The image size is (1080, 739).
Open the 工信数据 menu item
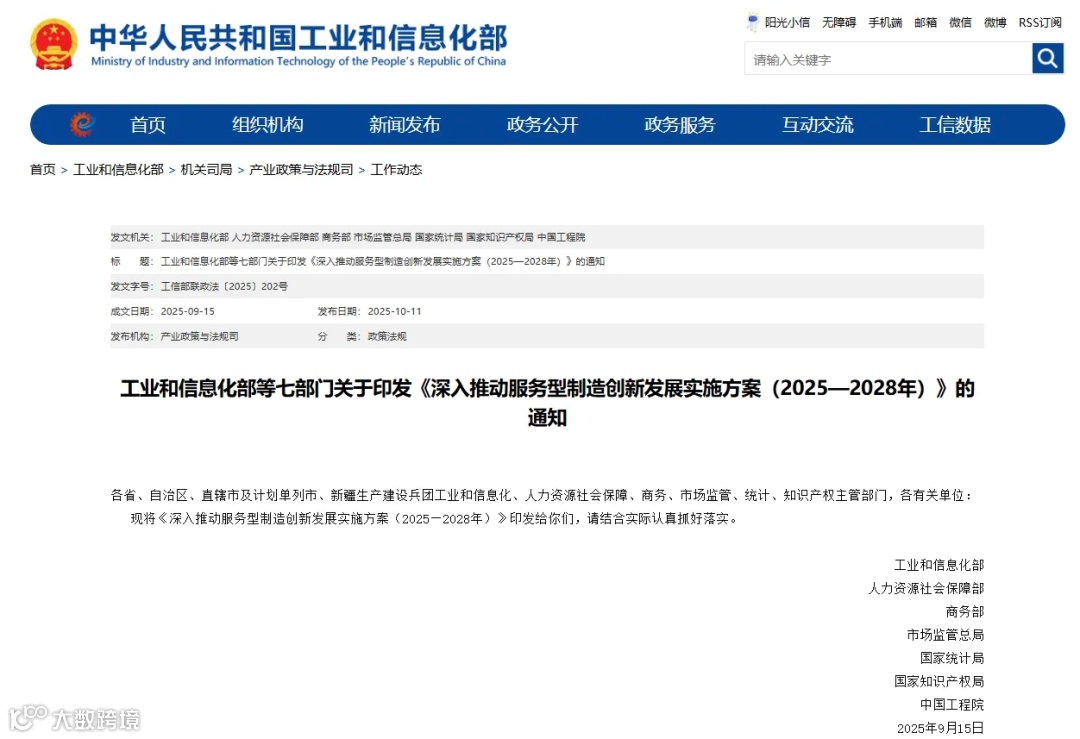(955, 125)
